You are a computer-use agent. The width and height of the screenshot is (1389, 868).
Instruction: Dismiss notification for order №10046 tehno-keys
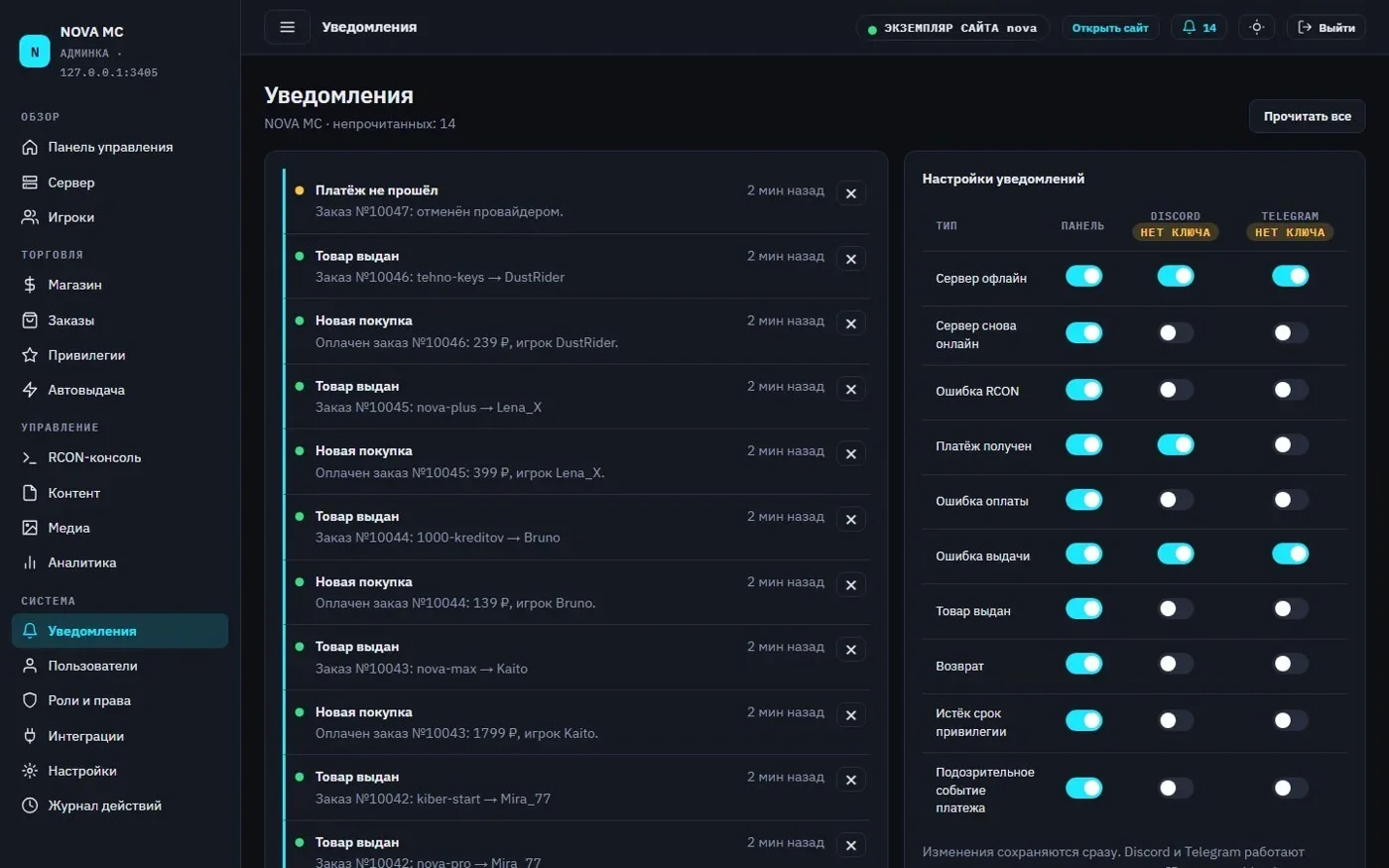851,259
